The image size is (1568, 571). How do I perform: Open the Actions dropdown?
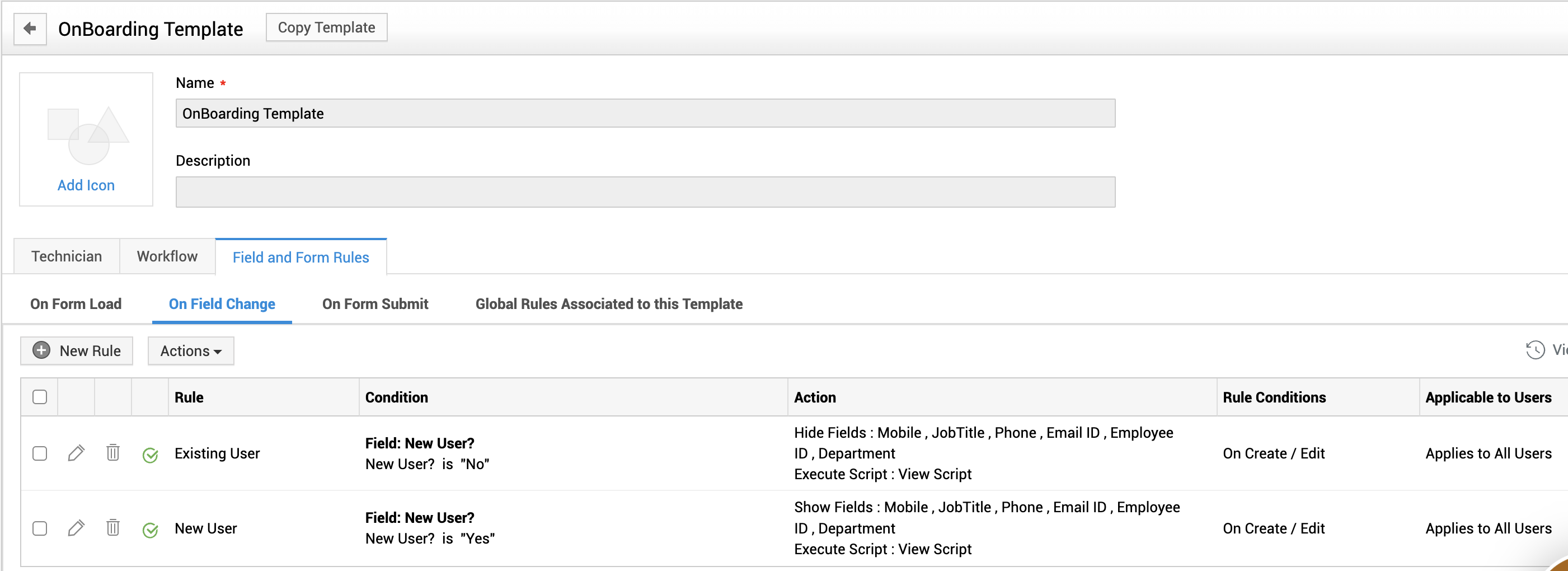click(190, 350)
